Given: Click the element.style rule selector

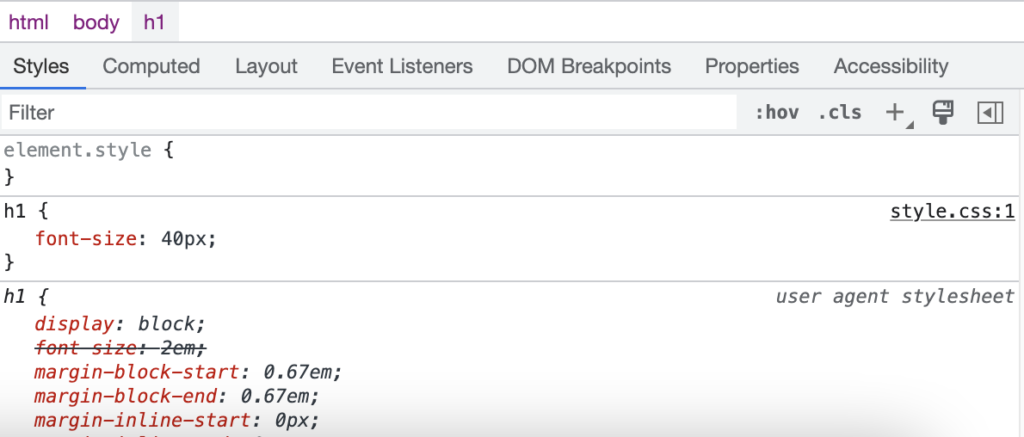Looking at the screenshot, I should click(78, 150).
